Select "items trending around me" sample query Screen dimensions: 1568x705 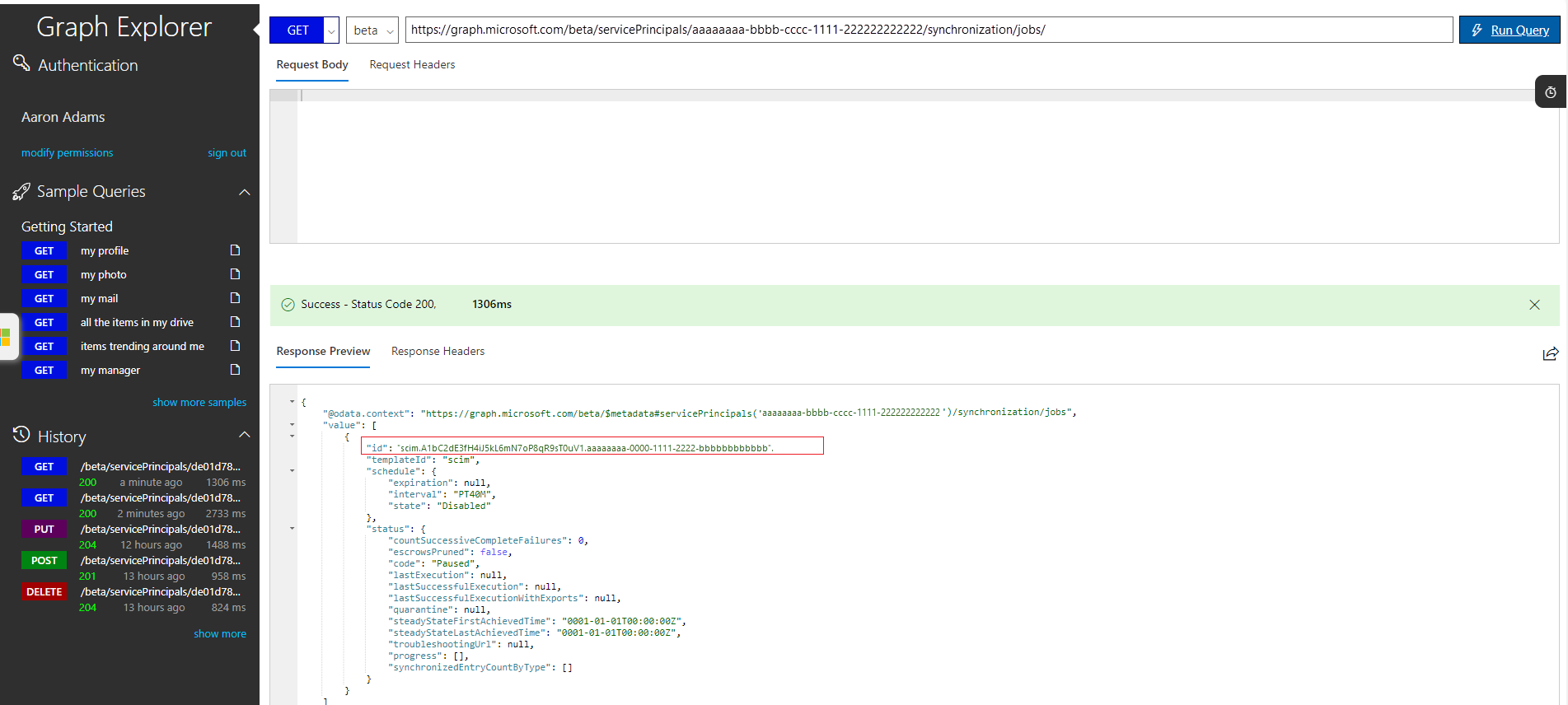tap(143, 347)
